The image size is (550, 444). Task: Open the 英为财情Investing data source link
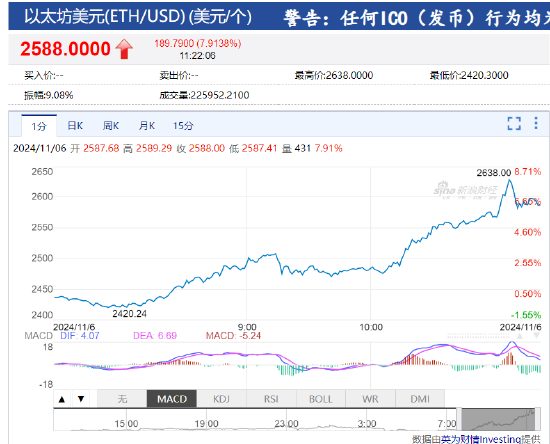[x=481, y=439]
